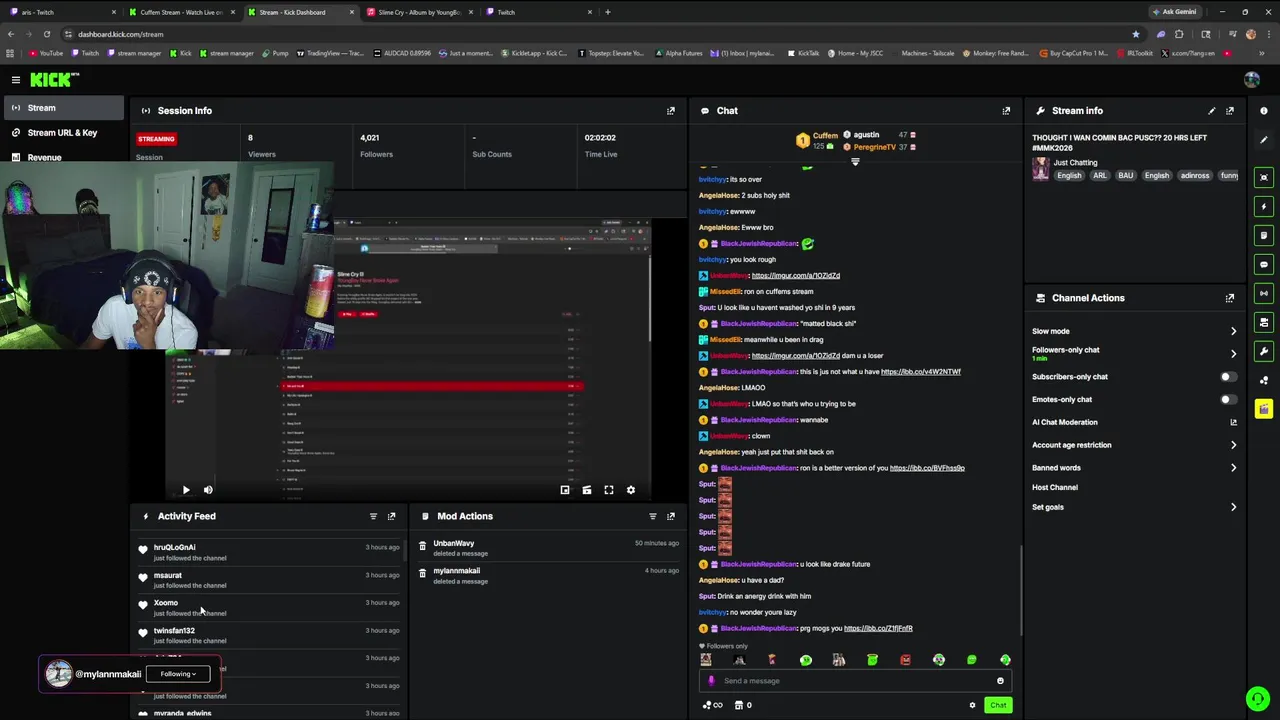Open AI Chat Moderation
Viewport: 1280px width, 720px height.
1135,422
